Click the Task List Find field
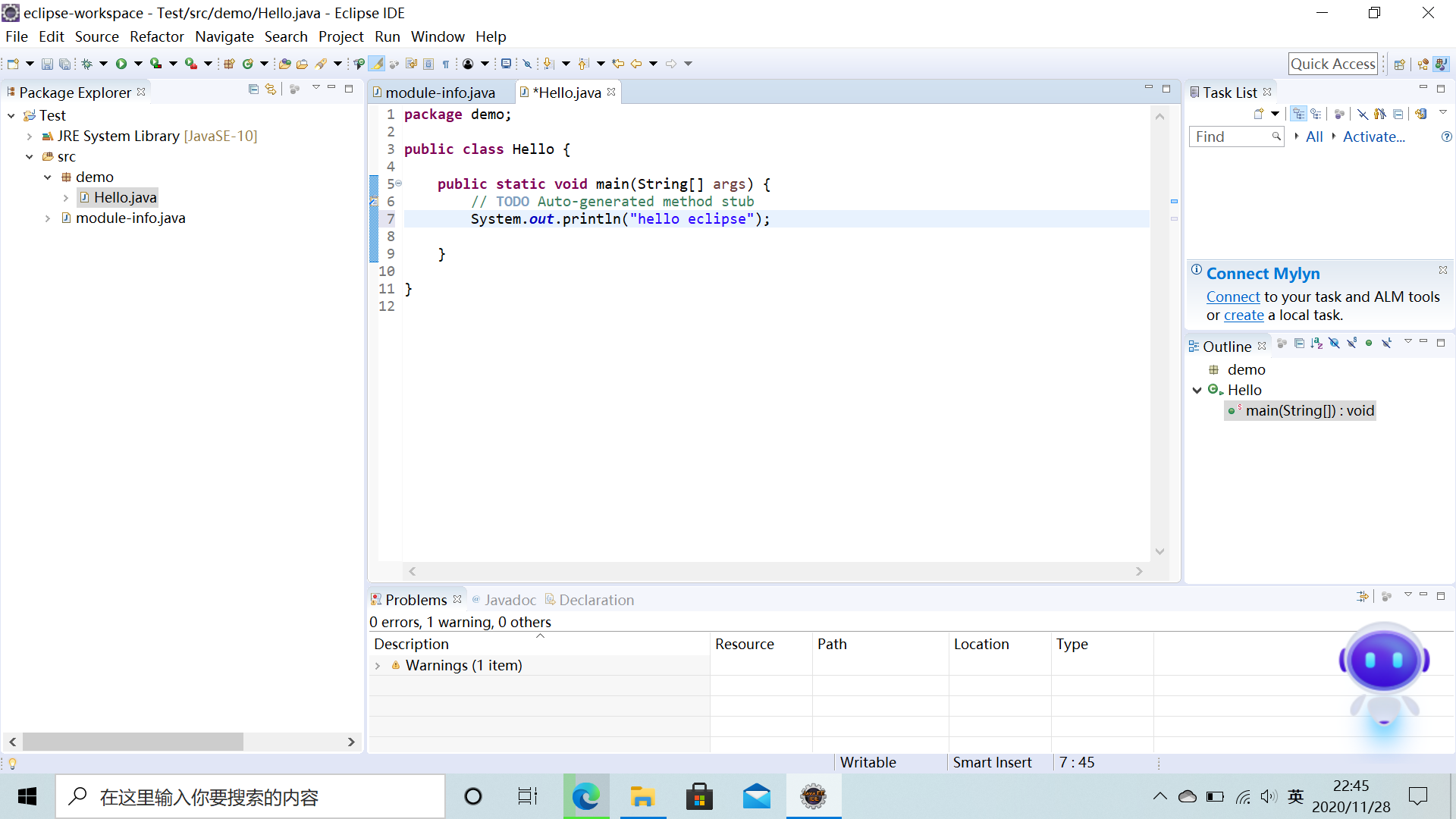This screenshot has width=1456, height=819. click(1229, 136)
